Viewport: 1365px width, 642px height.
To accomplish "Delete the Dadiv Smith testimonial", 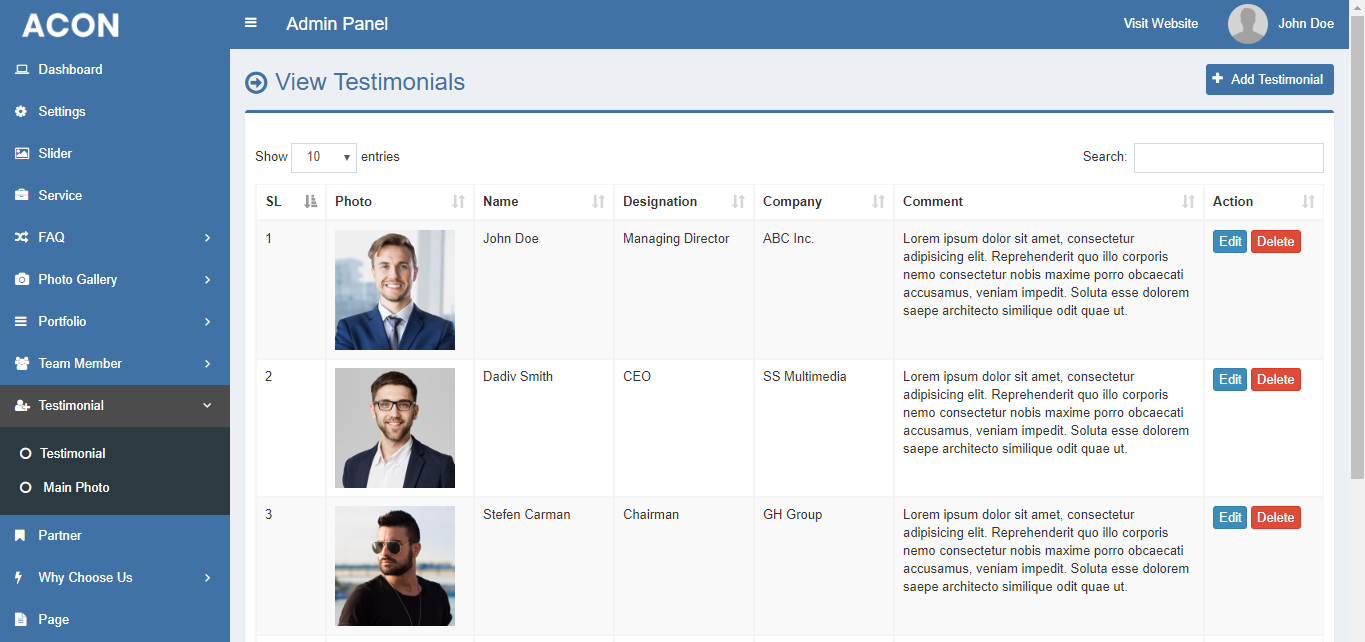I will coord(1275,379).
